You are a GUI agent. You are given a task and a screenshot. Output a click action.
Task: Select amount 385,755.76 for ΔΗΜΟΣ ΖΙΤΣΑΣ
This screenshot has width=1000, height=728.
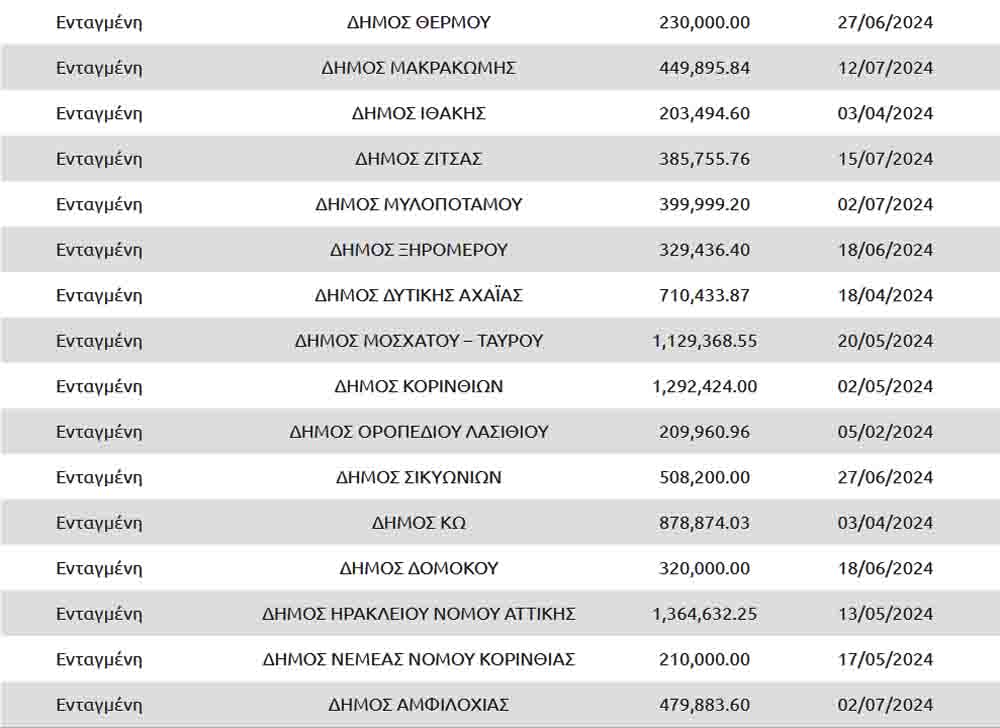[704, 159]
